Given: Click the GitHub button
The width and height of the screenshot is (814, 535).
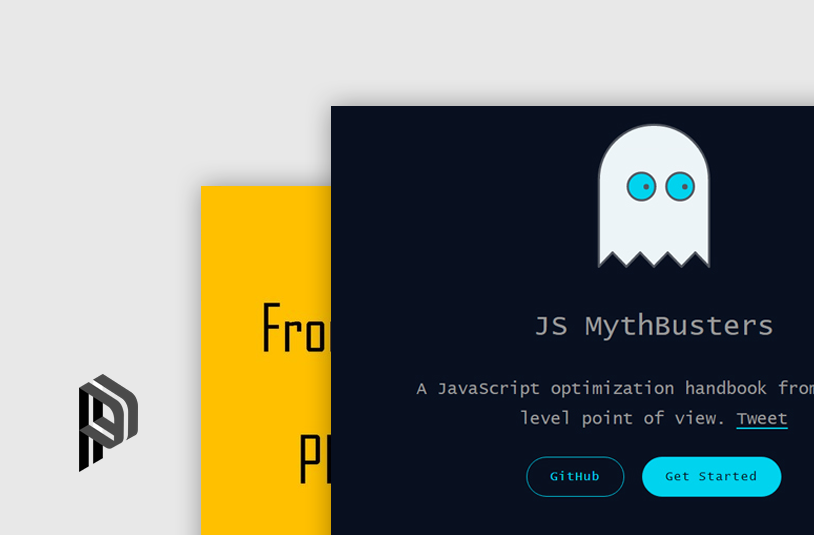Looking at the screenshot, I should (575, 476).
